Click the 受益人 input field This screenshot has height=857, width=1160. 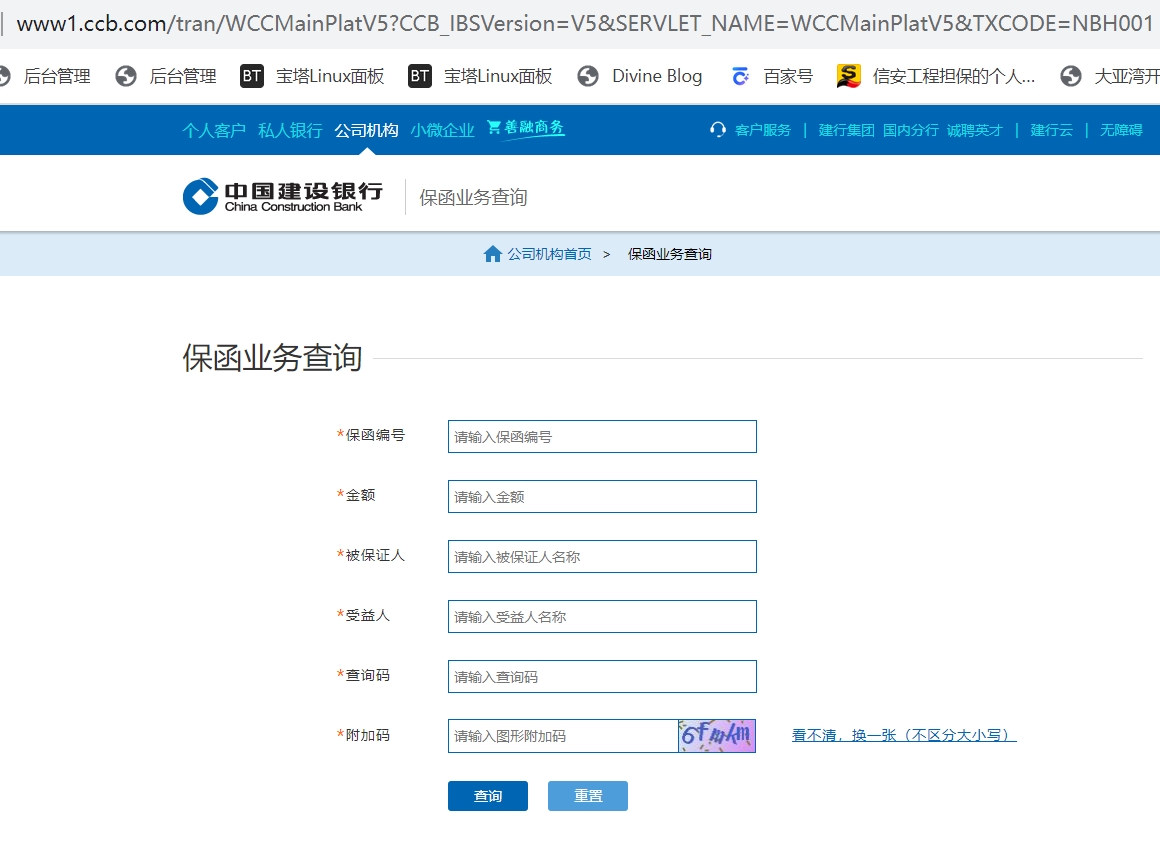[x=601, y=616]
